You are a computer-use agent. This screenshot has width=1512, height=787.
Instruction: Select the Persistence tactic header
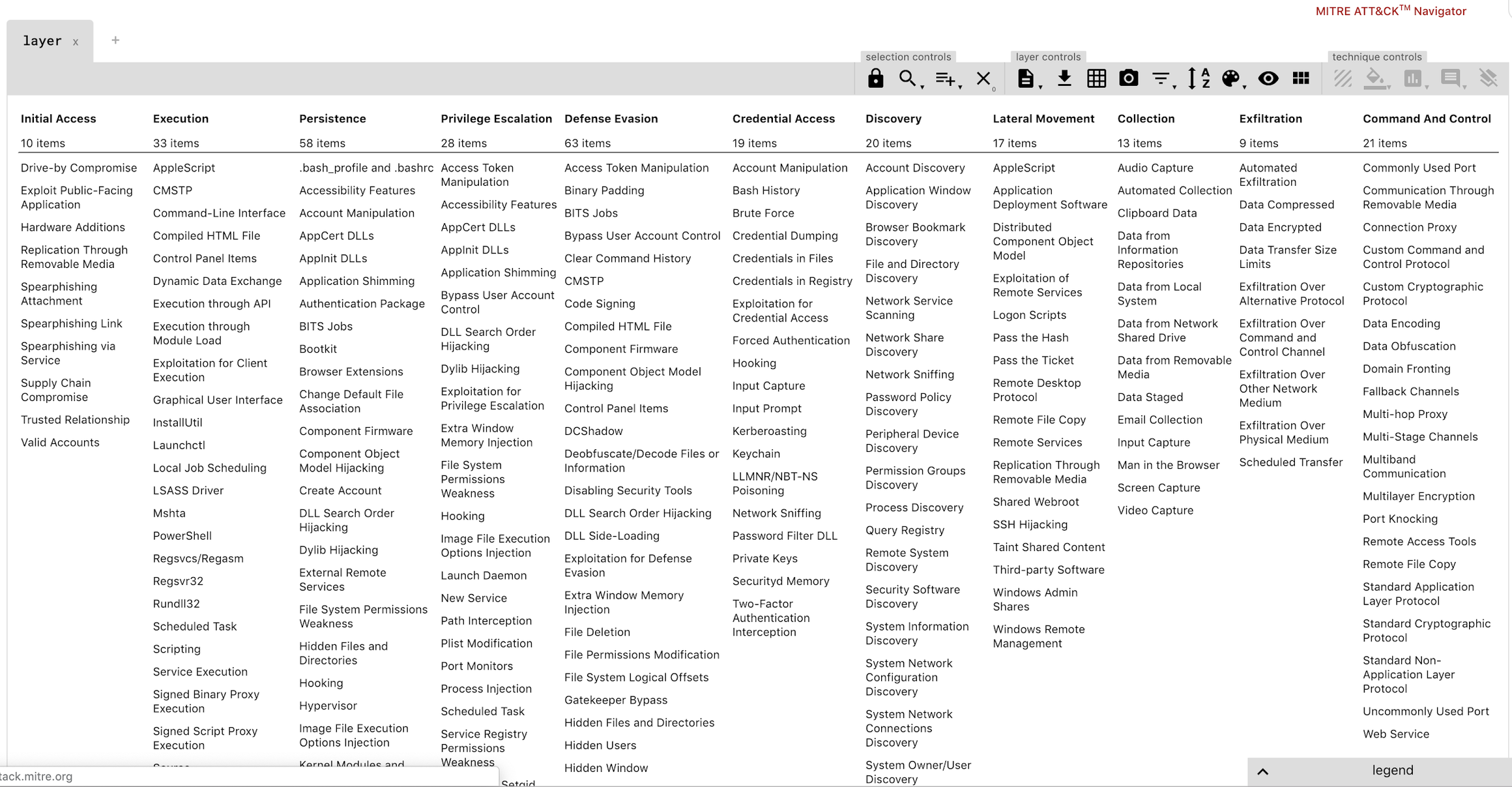pos(332,119)
